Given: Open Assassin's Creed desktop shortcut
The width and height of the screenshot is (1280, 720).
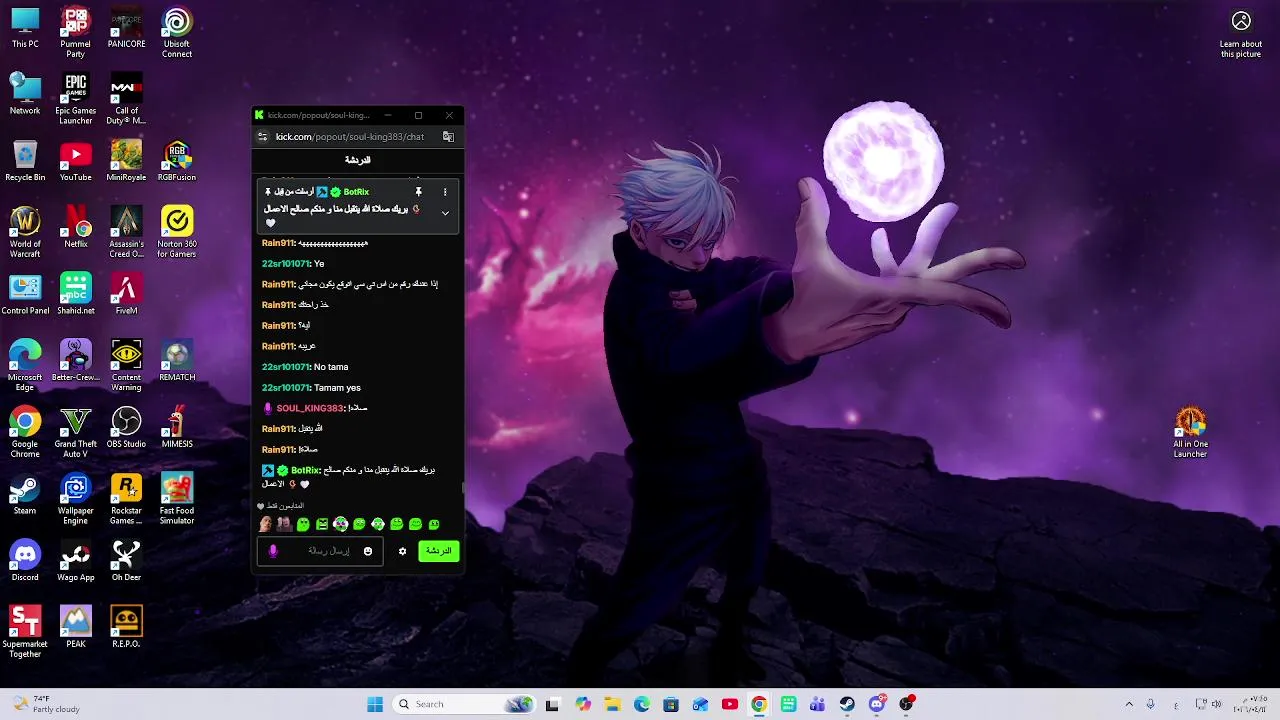Looking at the screenshot, I should [126, 233].
